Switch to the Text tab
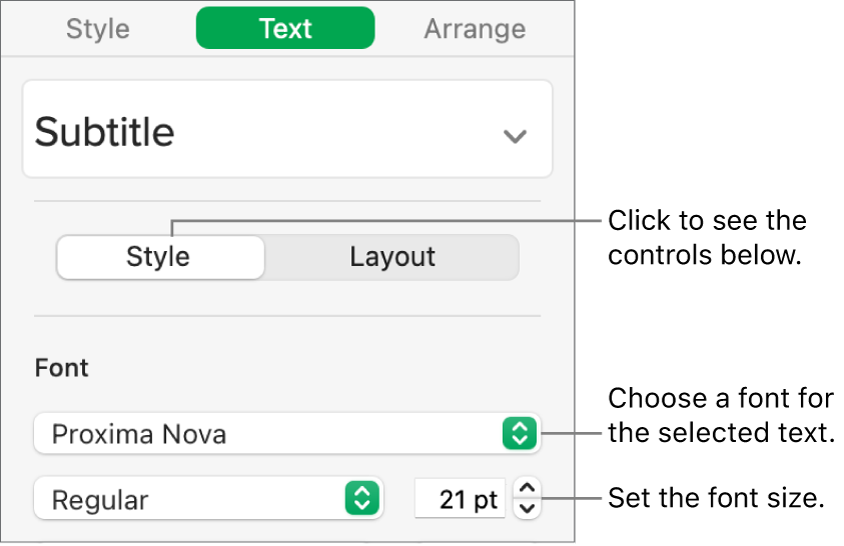Image resolution: width=844 pixels, height=546 pixels. point(285,29)
